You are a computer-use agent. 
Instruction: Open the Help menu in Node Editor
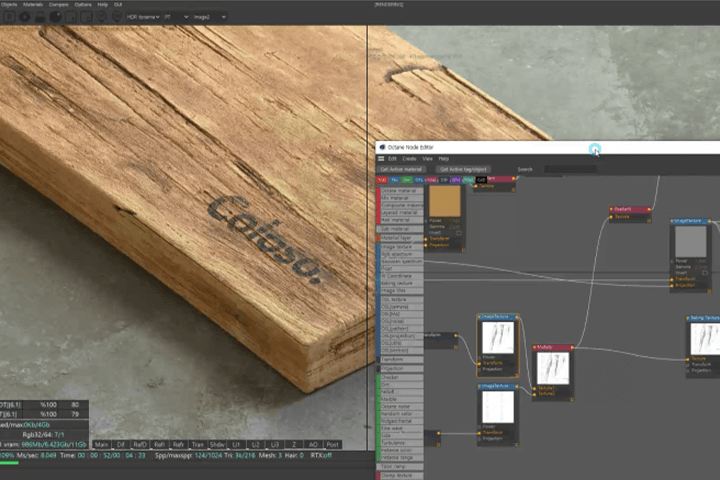pyautogui.click(x=443, y=159)
